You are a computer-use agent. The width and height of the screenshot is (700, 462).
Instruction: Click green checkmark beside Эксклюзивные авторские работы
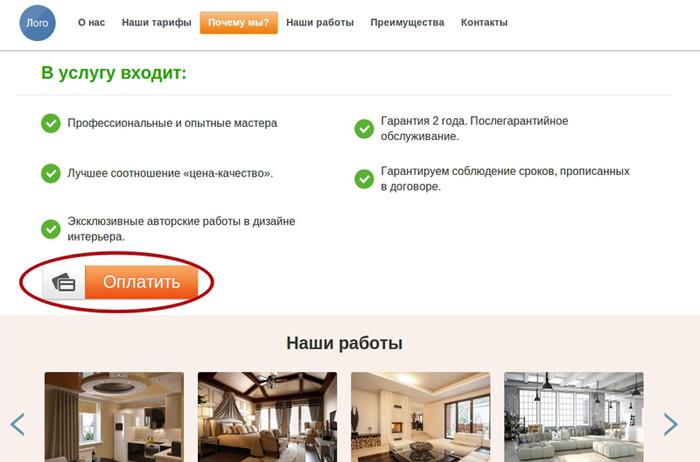point(51,229)
